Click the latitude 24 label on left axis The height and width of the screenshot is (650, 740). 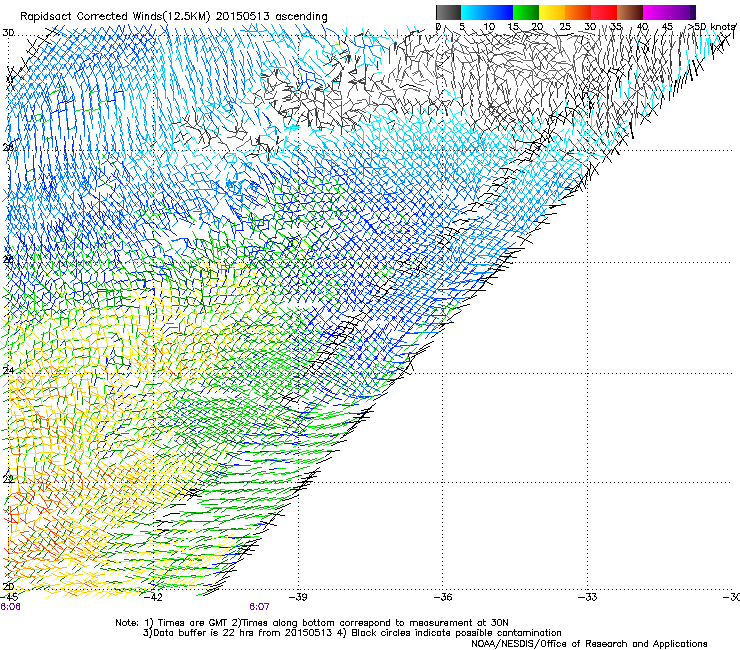click(x=8, y=371)
